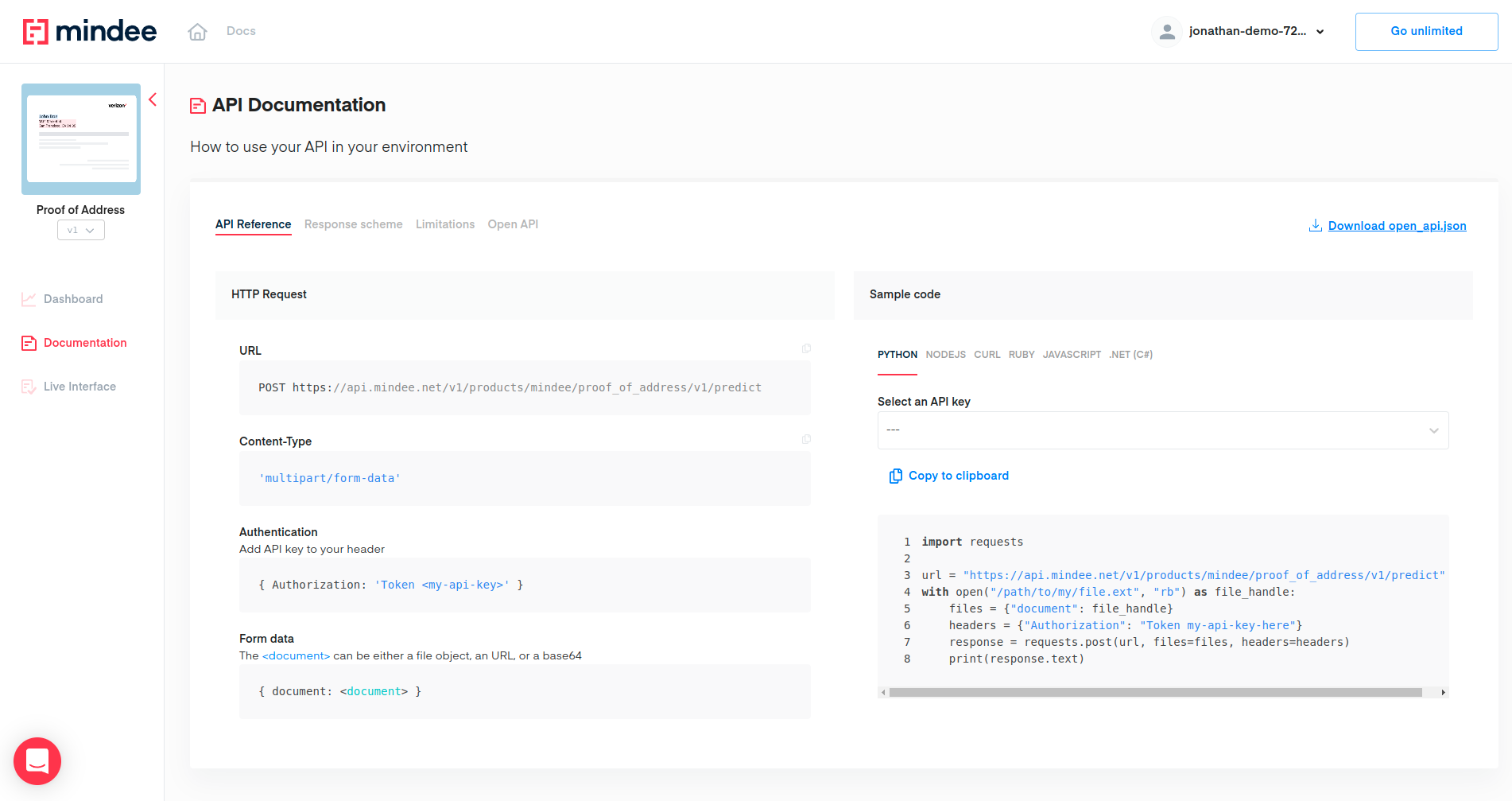The image size is (1512, 801).
Task: Select the NODEJS sample code tab
Action: click(946, 355)
